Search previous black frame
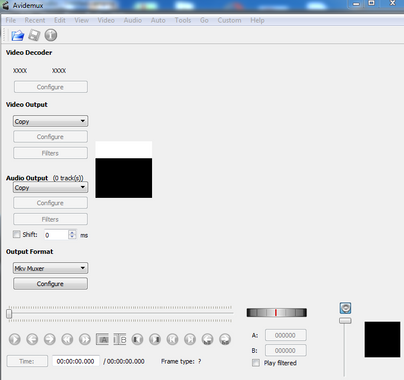This screenshot has width=404, height=380. coord(137,339)
